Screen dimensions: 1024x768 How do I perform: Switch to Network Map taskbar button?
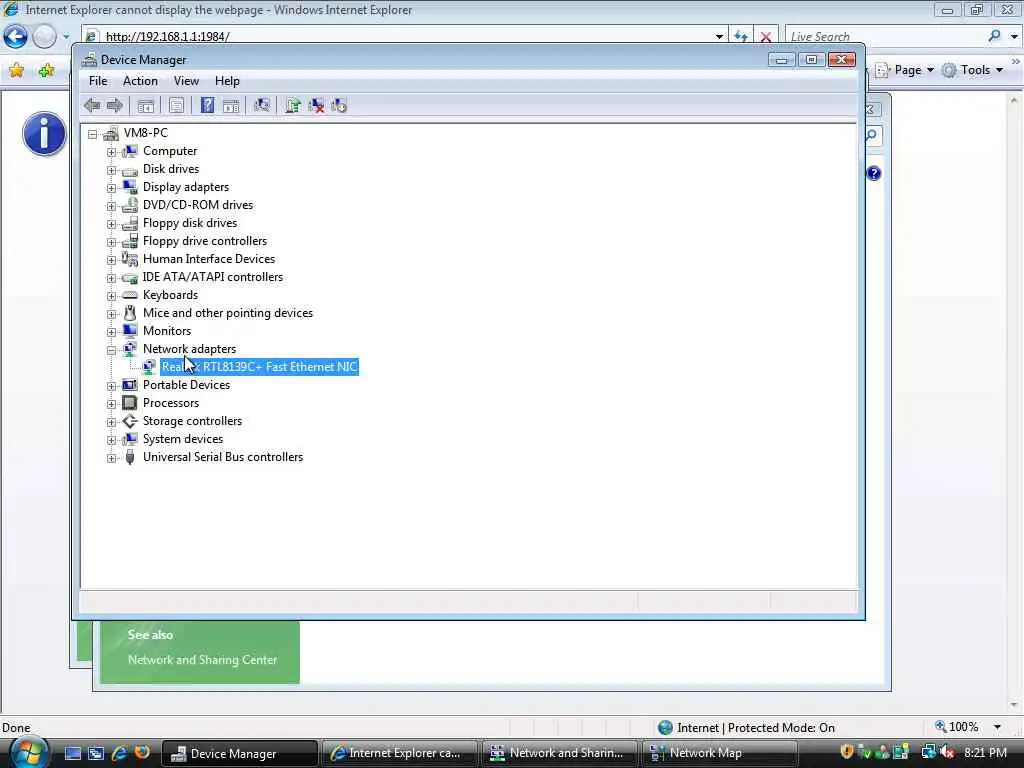click(x=720, y=753)
